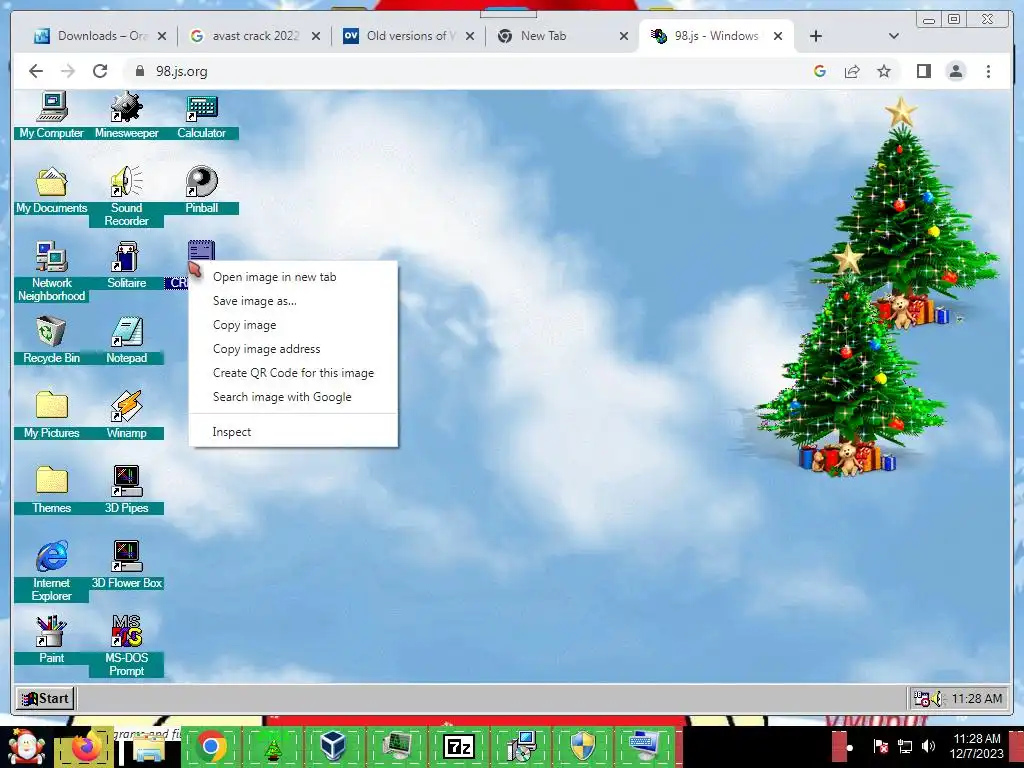
Task: Open the Calculator desktop shortcut
Action: 201,116
